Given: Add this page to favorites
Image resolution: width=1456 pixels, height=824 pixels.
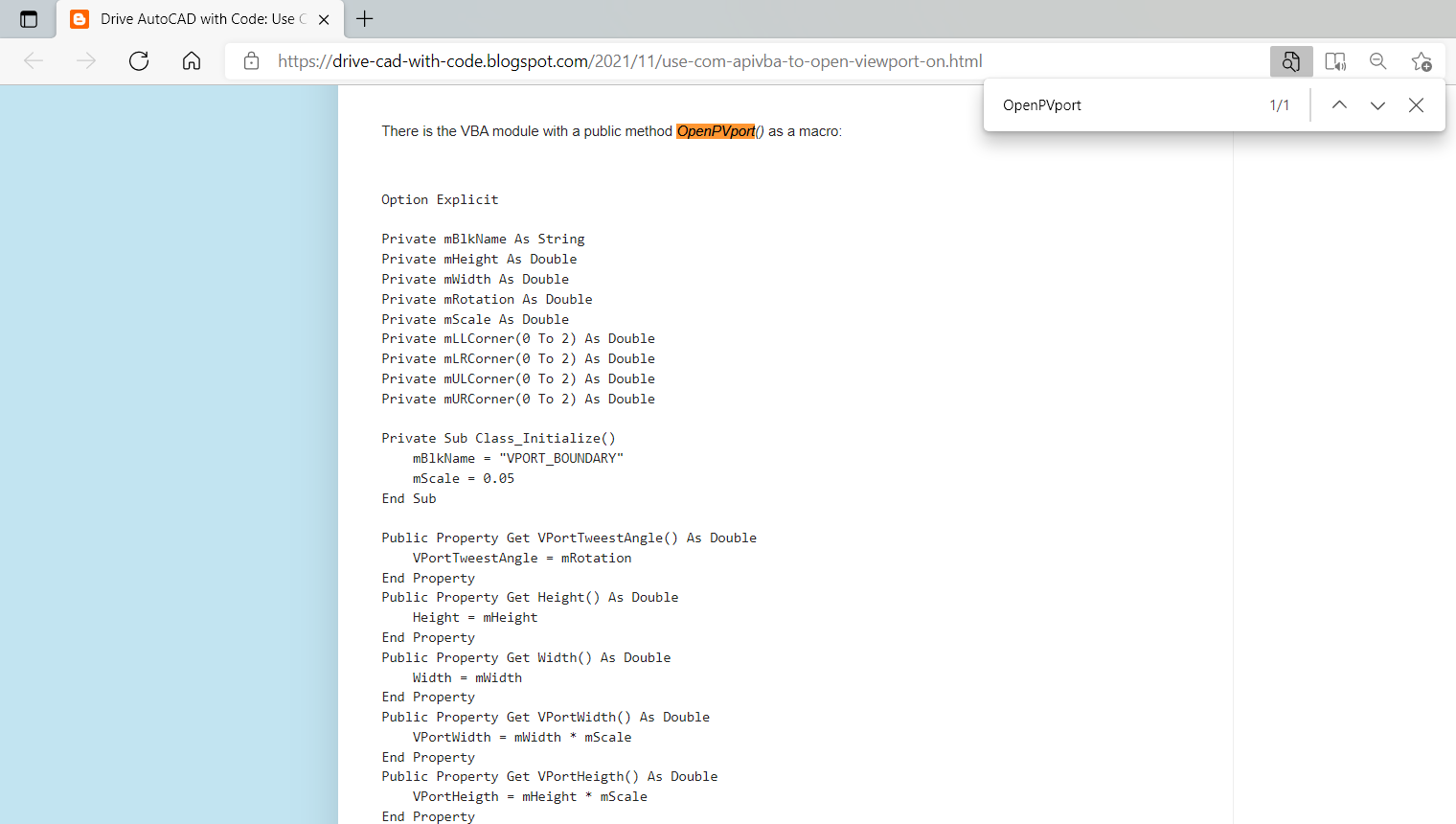Looking at the screenshot, I should click(1422, 60).
